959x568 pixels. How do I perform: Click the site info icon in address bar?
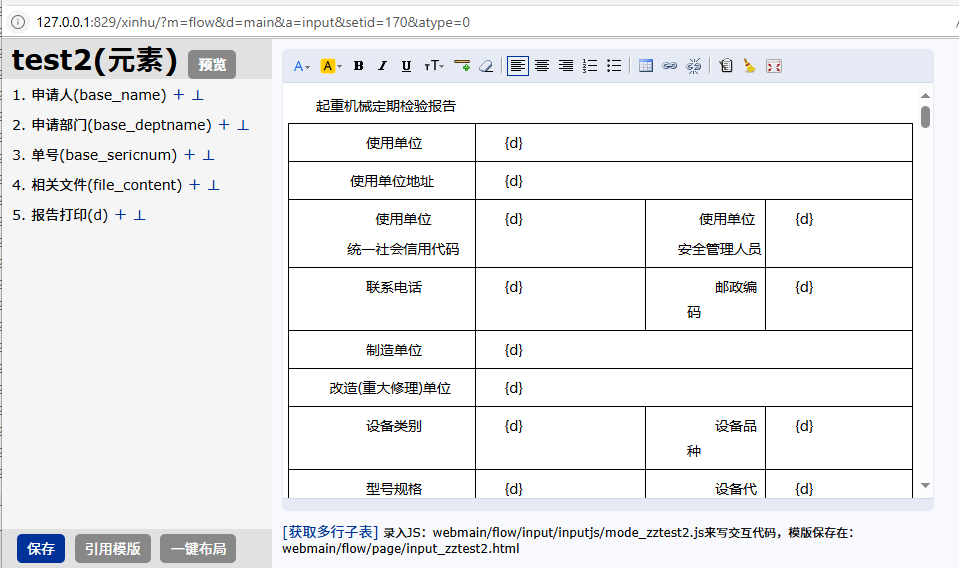(x=18, y=22)
